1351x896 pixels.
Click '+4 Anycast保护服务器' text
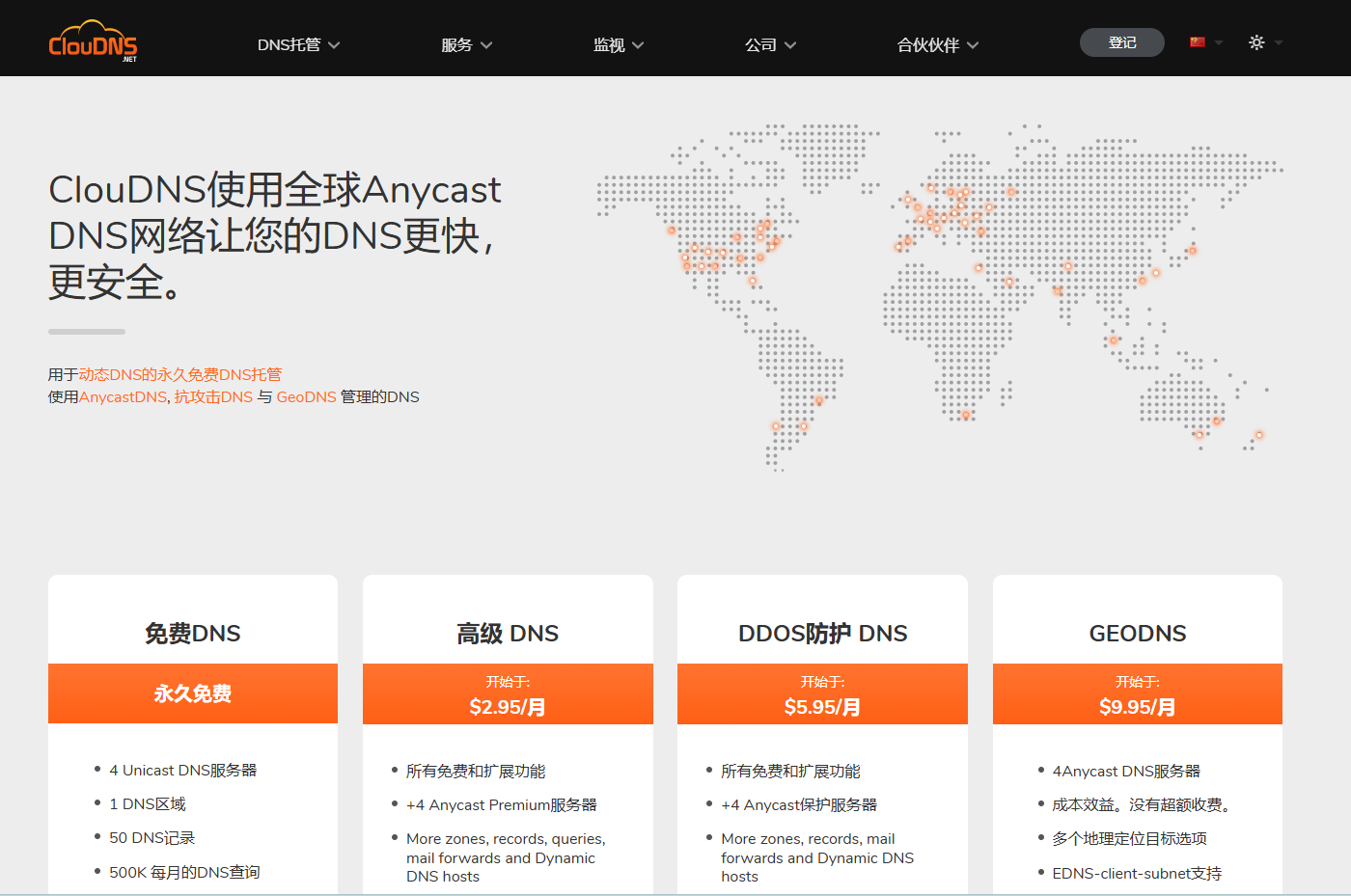click(x=799, y=804)
